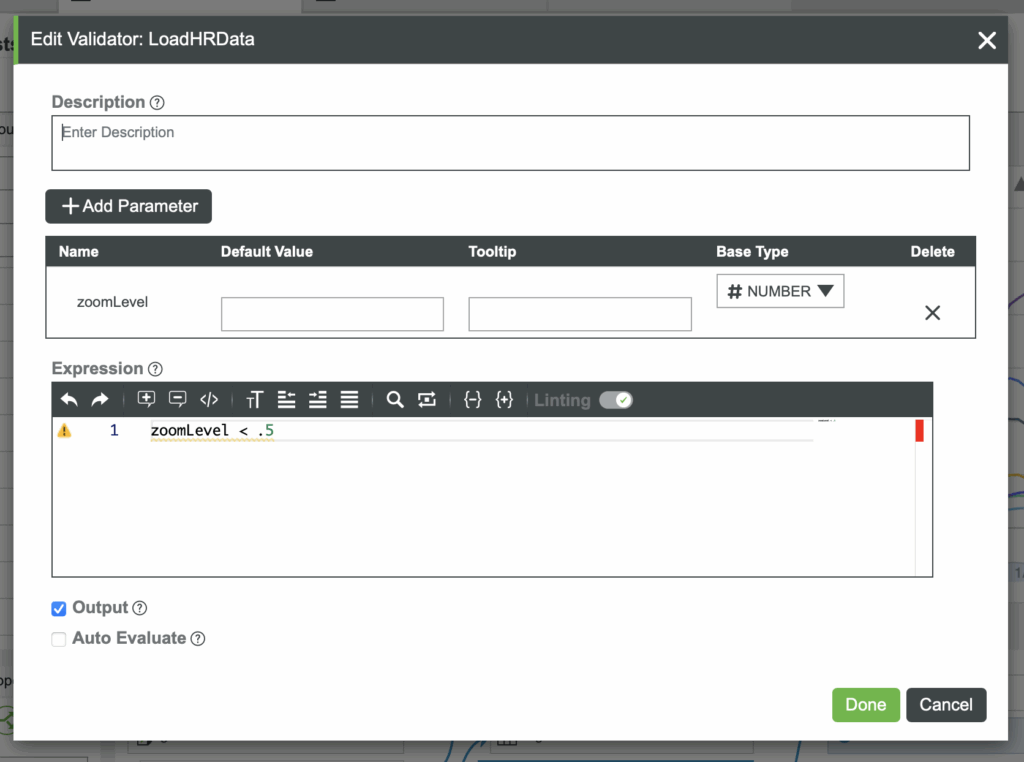Click the undo arrow in expression toolbar
Screen dimensions: 1024x762
pyautogui.click(x=69, y=400)
